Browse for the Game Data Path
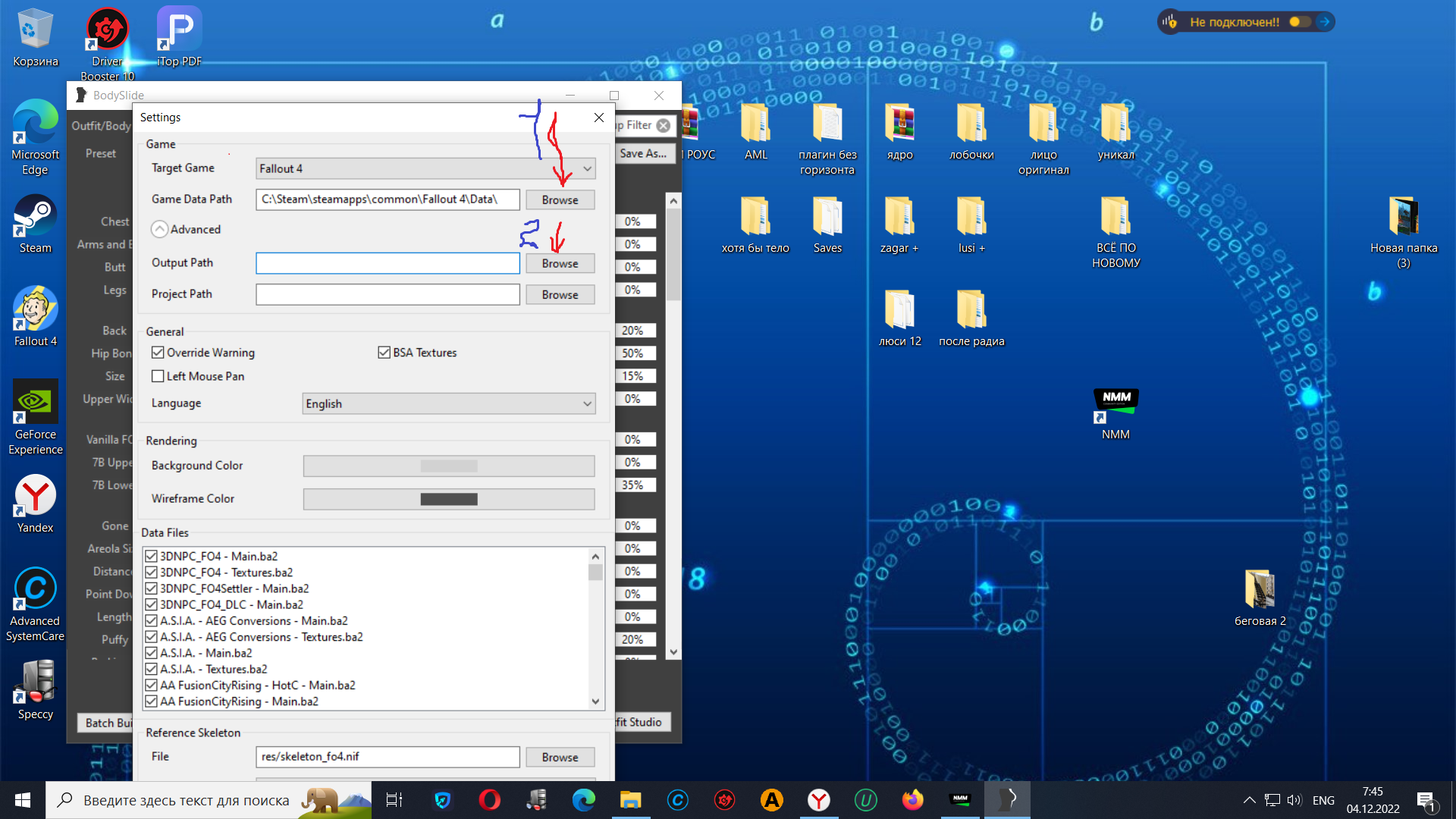 click(560, 199)
